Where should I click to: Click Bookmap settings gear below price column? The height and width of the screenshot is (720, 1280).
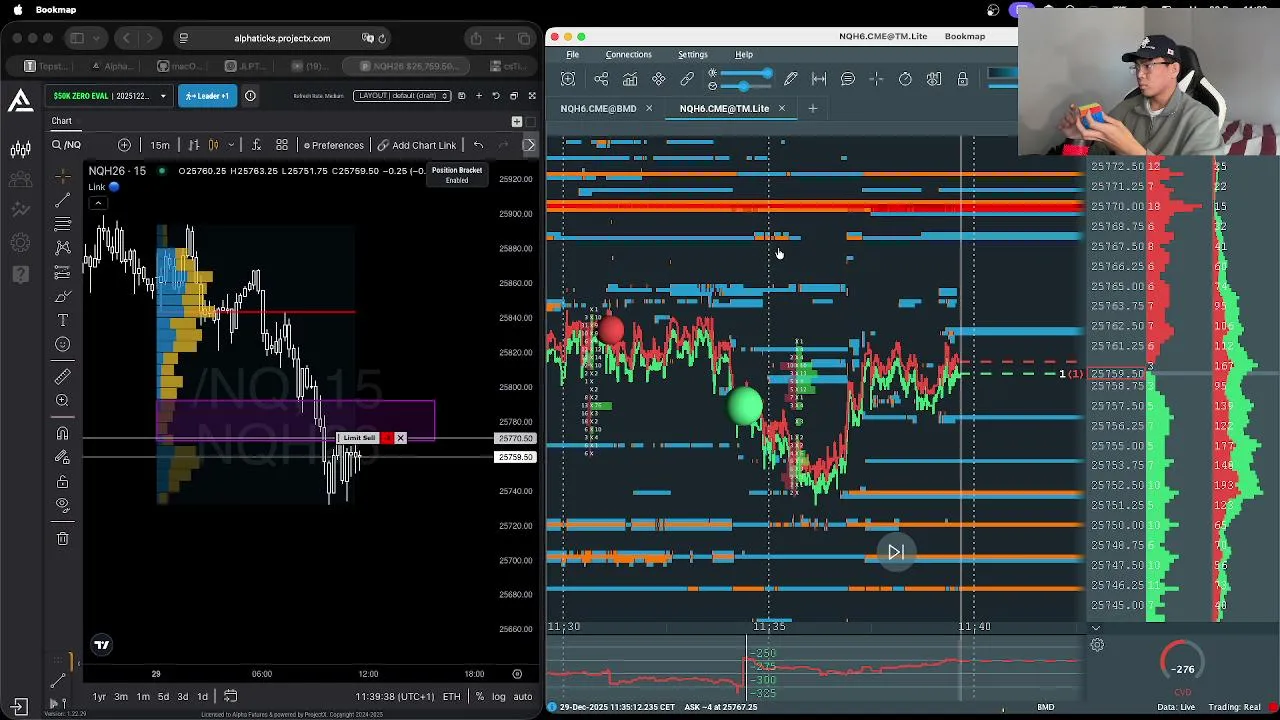[1097, 645]
